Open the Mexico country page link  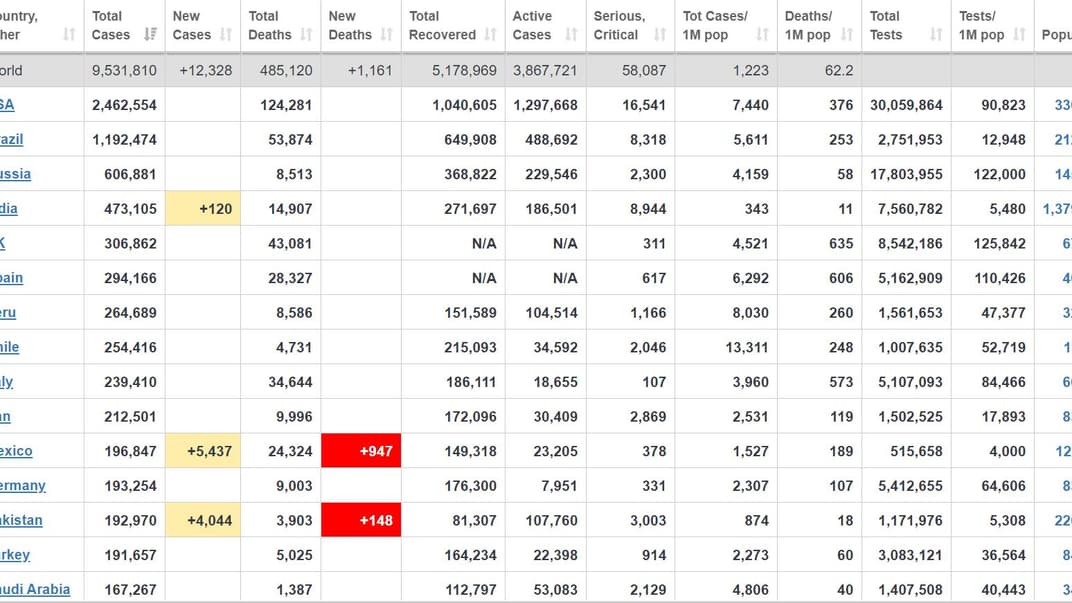16,451
